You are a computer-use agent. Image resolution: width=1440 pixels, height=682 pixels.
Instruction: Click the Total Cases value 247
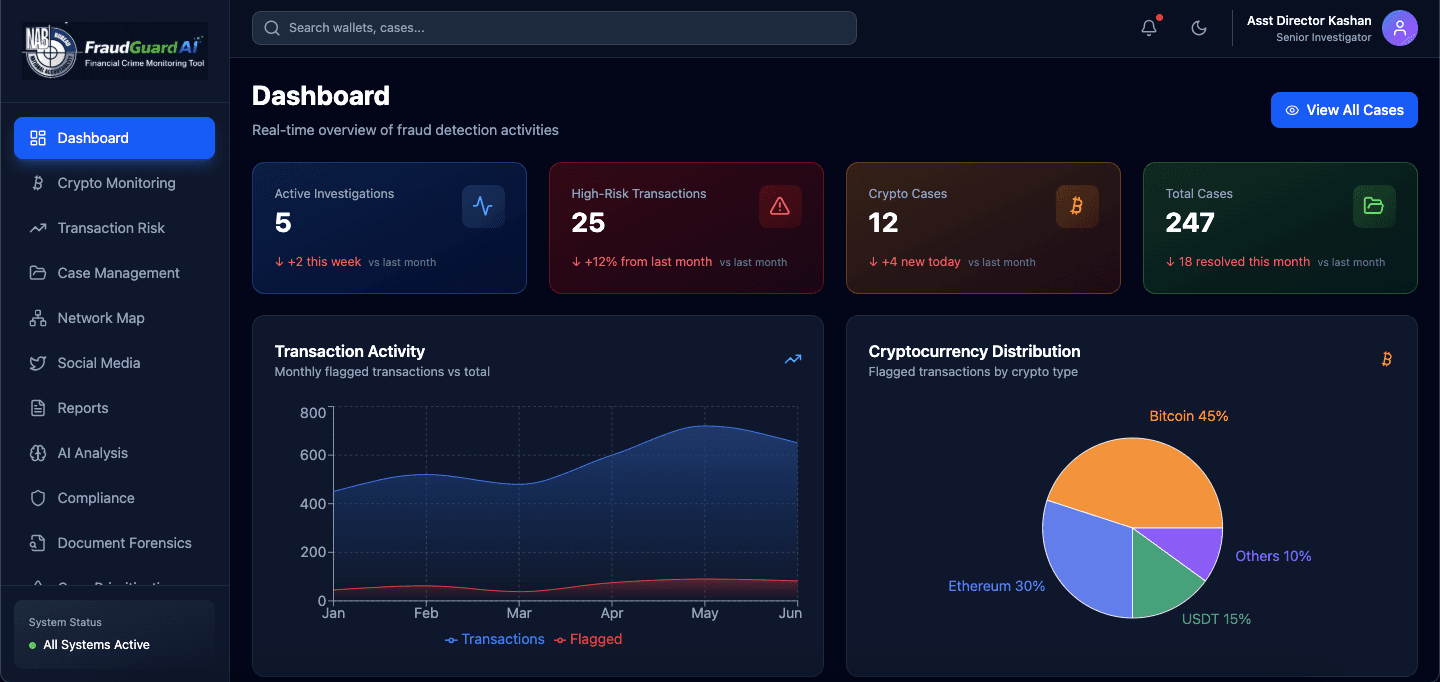coord(1190,222)
